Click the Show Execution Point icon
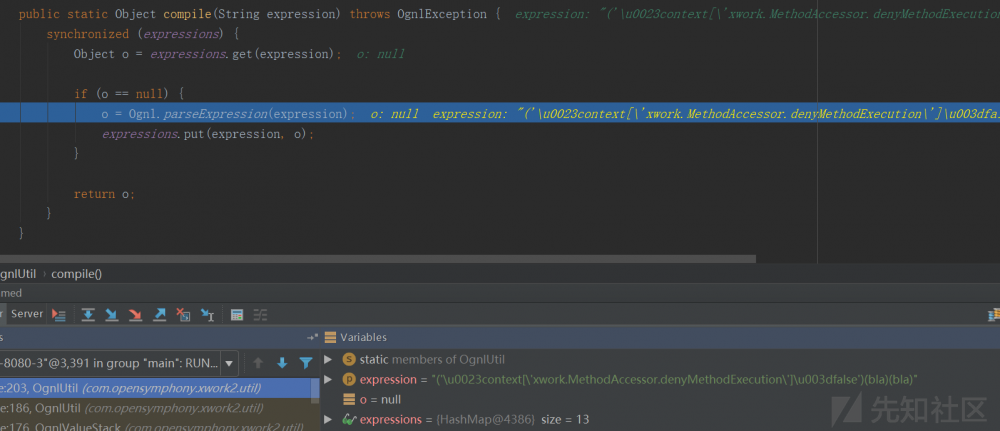1000x431 pixels. pos(59,314)
